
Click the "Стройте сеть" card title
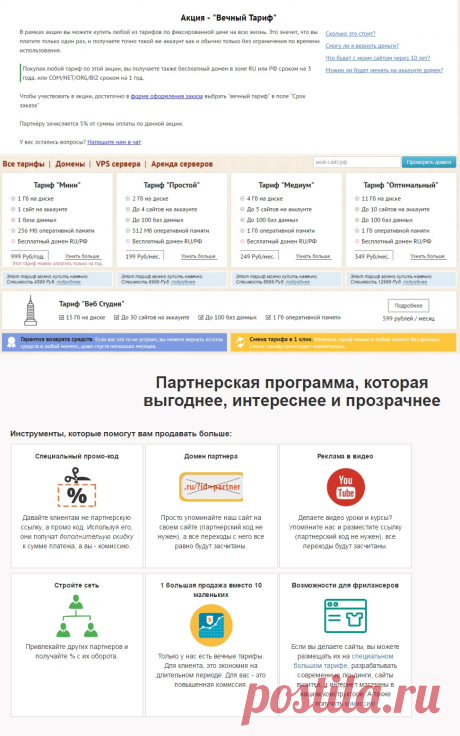[77, 585]
